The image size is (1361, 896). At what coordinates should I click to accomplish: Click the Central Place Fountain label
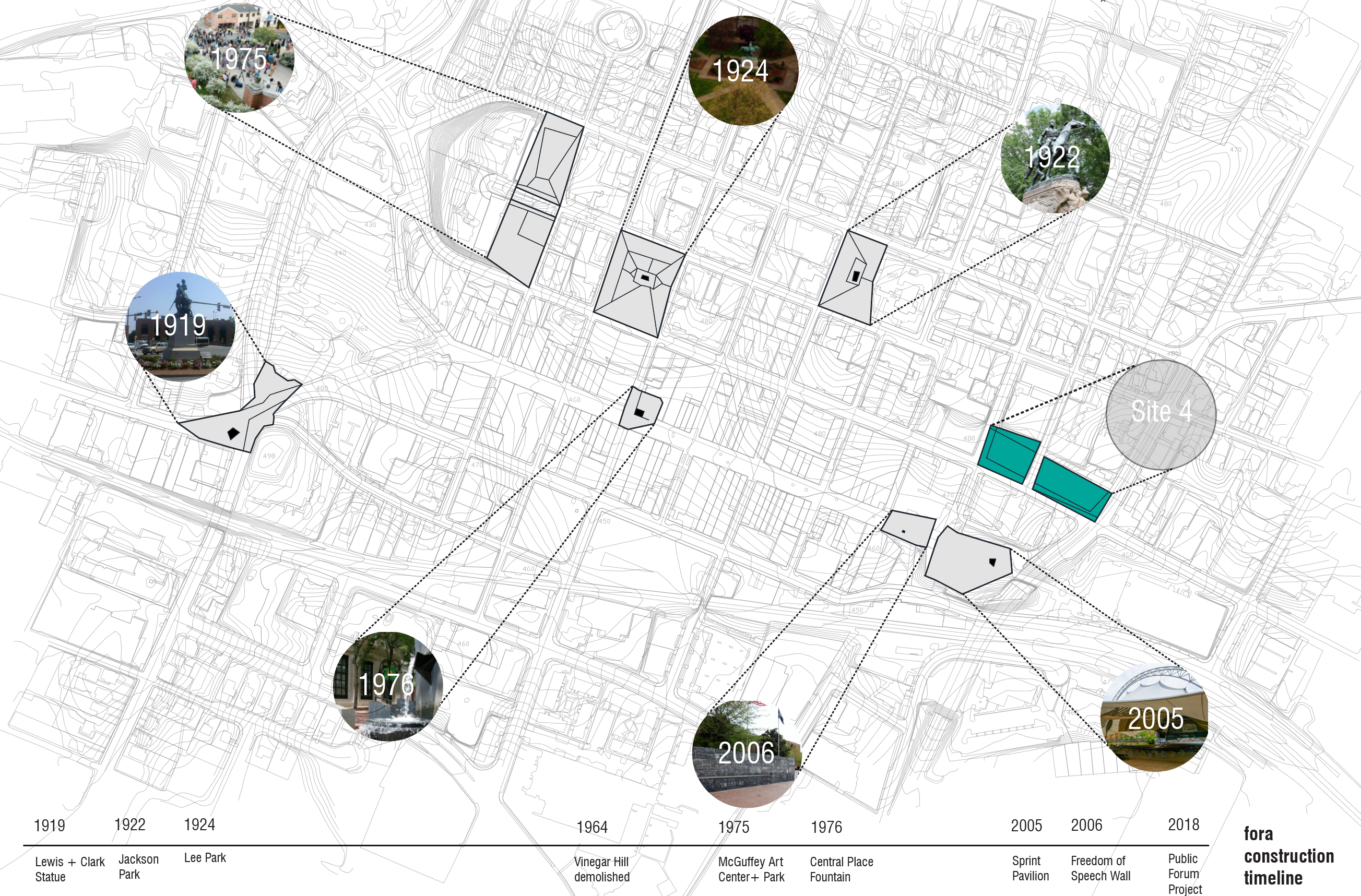(x=841, y=869)
